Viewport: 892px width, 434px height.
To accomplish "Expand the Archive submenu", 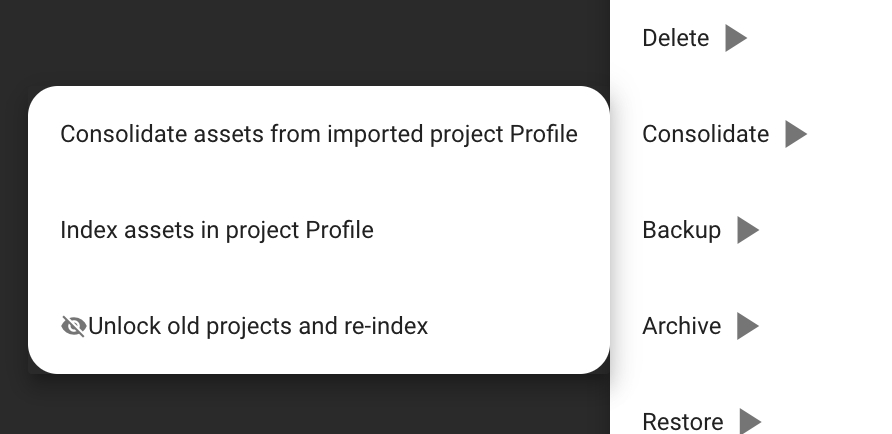I will point(748,326).
